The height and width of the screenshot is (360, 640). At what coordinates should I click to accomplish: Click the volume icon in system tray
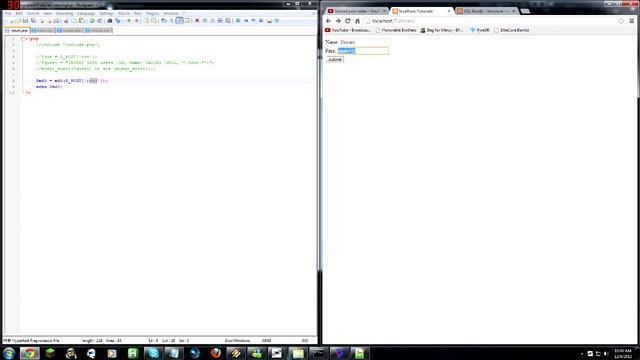coord(606,353)
